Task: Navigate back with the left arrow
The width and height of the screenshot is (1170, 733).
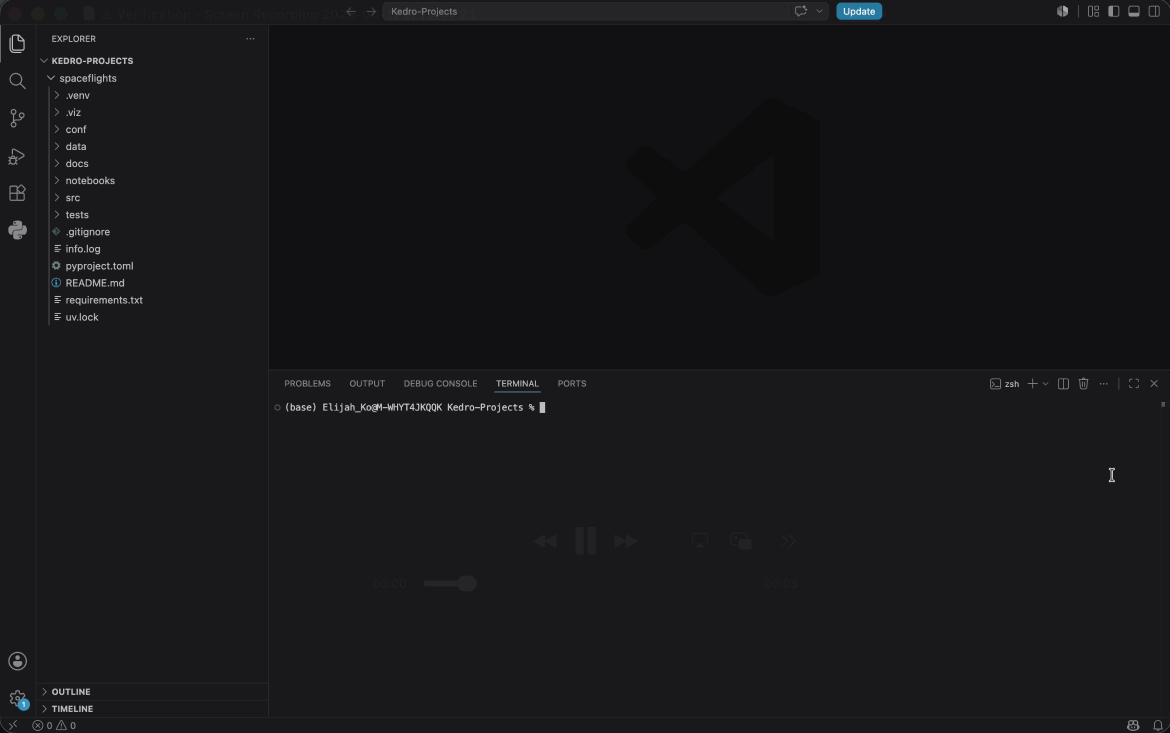Action: 351,11
